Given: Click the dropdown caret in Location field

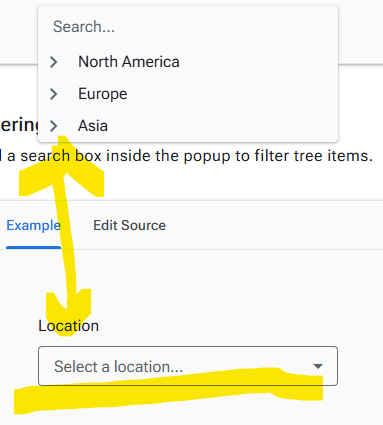Looking at the screenshot, I should (x=318, y=366).
